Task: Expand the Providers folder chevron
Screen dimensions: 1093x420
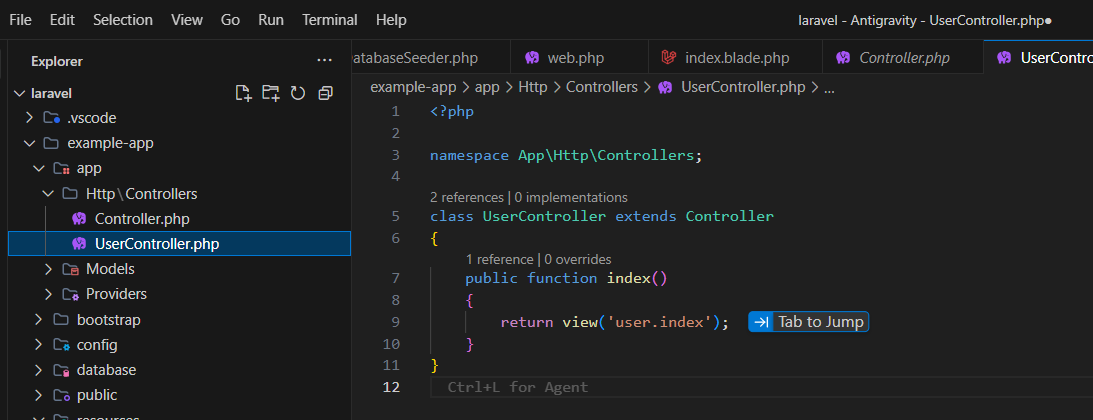Action: (48, 294)
